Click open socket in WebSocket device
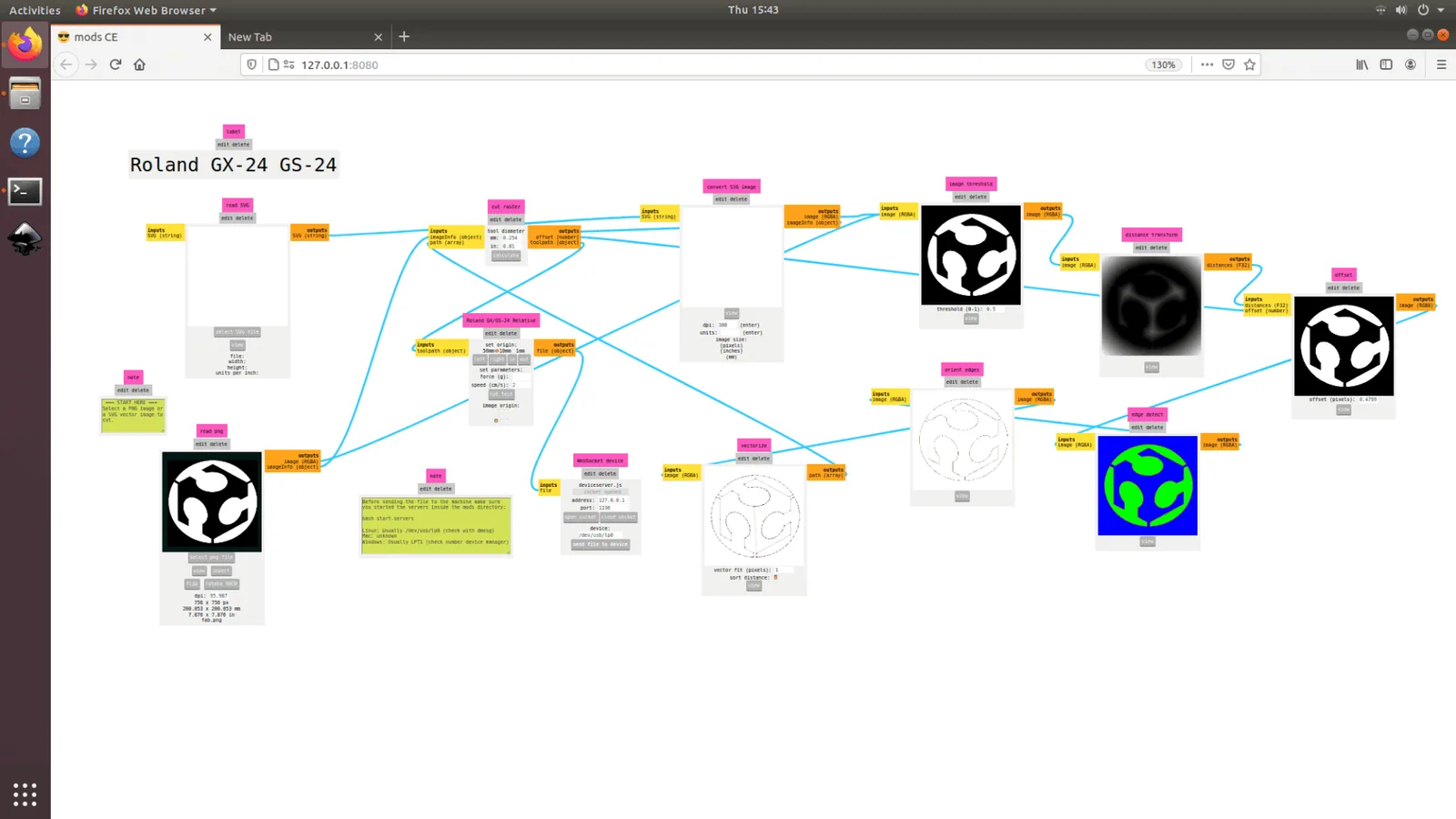 pos(581,517)
